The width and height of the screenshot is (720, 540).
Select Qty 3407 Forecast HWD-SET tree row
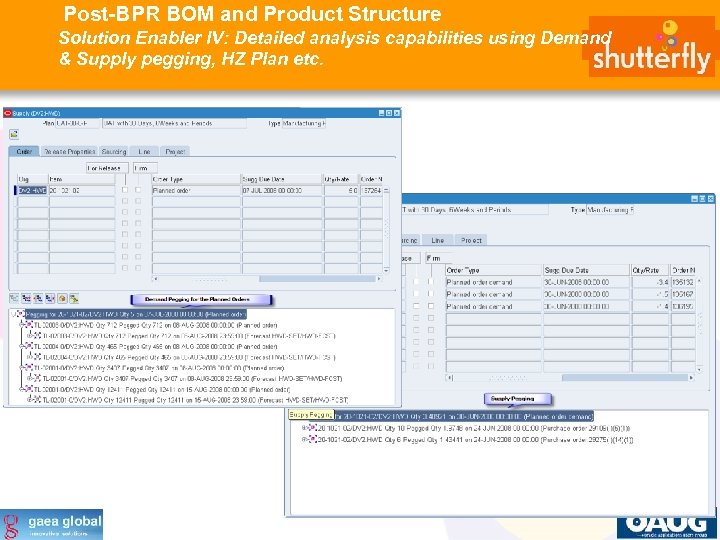(192, 378)
